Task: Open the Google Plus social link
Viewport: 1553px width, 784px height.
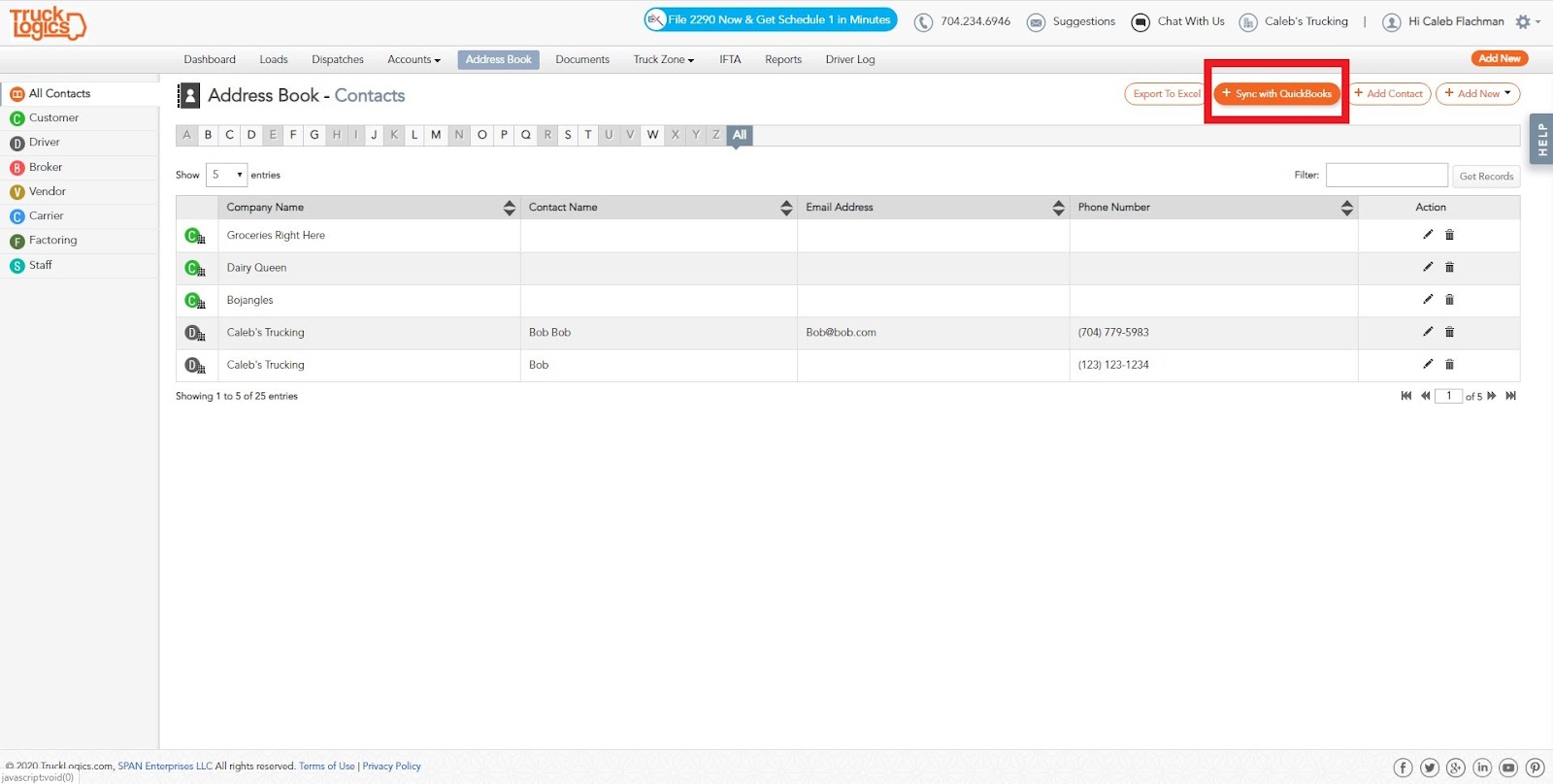Action: (1456, 768)
